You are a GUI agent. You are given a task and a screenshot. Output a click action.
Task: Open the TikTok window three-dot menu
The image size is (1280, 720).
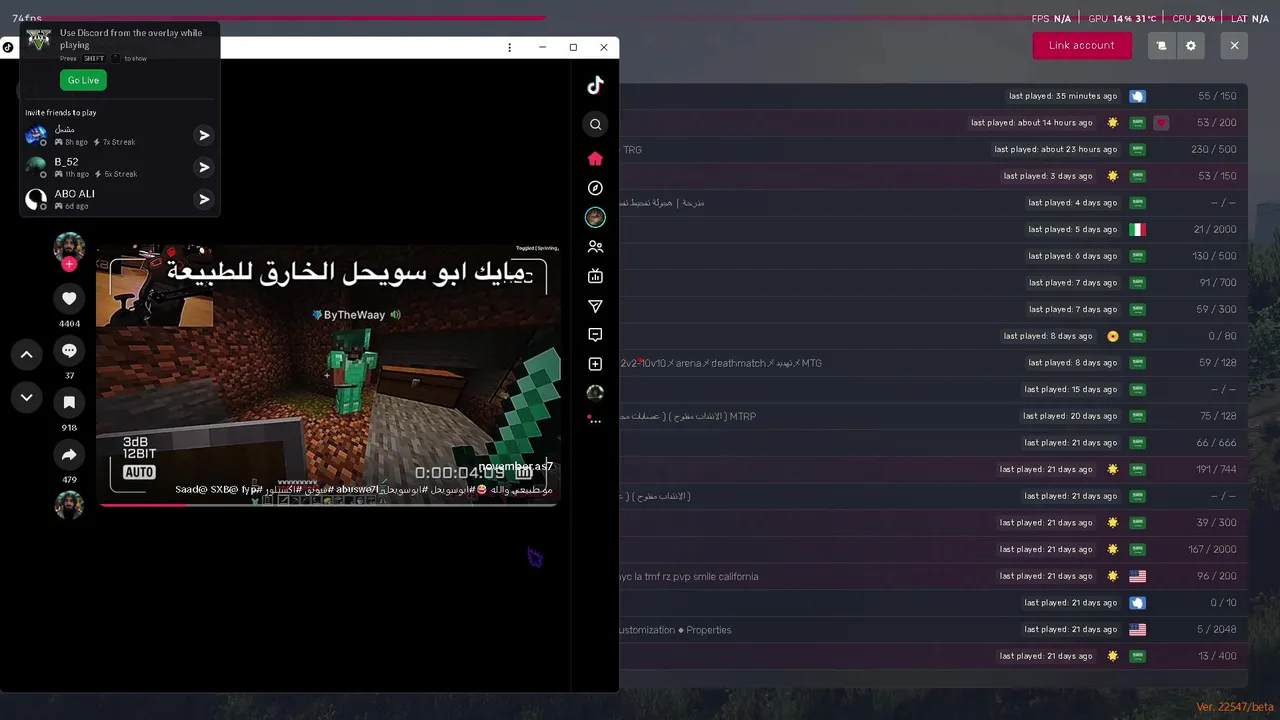(x=509, y=47)
